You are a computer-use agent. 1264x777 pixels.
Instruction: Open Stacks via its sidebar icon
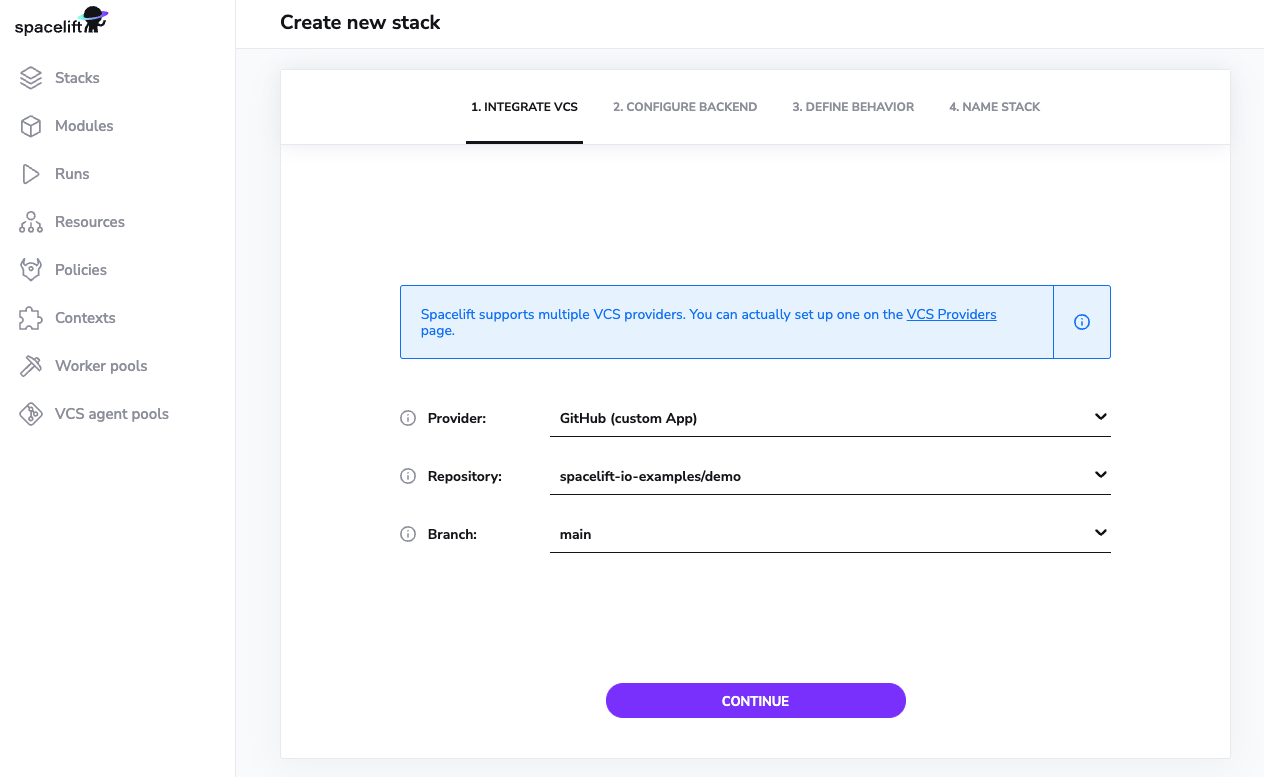[x=31, y=78]
